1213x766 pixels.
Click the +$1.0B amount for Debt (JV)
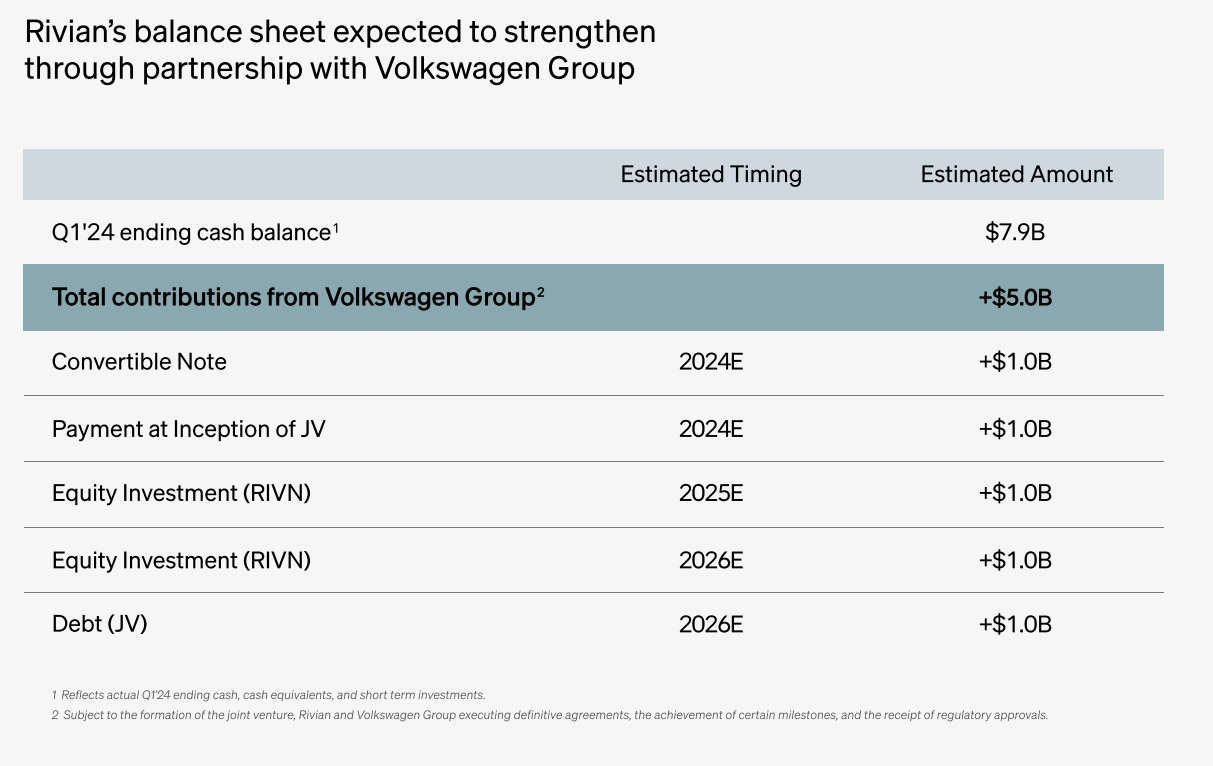tap(1015, 625)
